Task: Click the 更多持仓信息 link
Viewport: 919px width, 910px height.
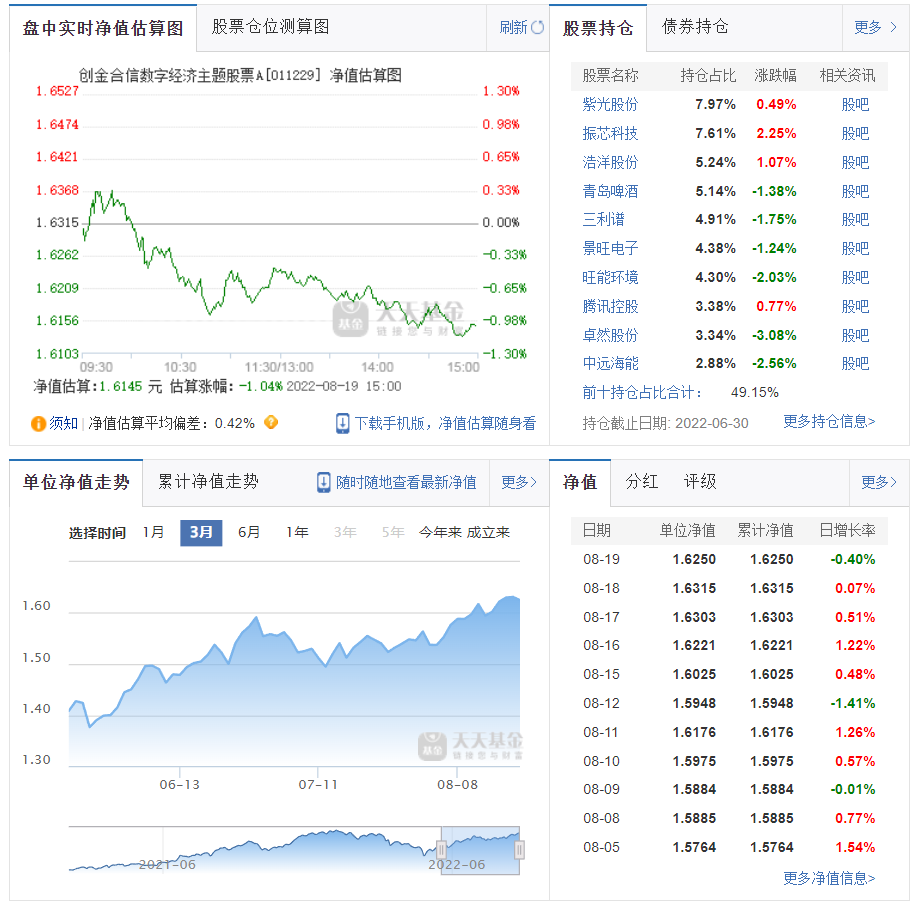Action: (x=829, y=423)
